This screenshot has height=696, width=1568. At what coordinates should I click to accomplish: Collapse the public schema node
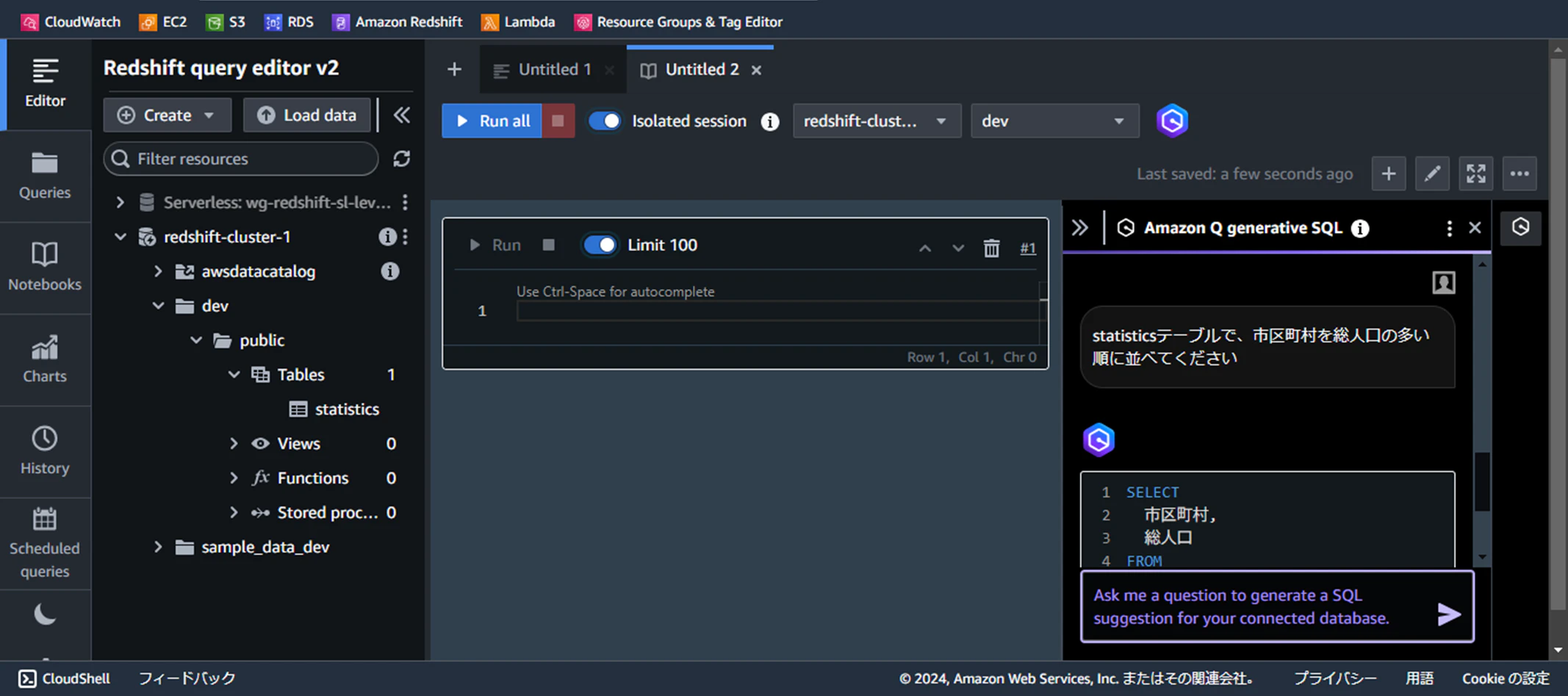click(x=196, y=340)
